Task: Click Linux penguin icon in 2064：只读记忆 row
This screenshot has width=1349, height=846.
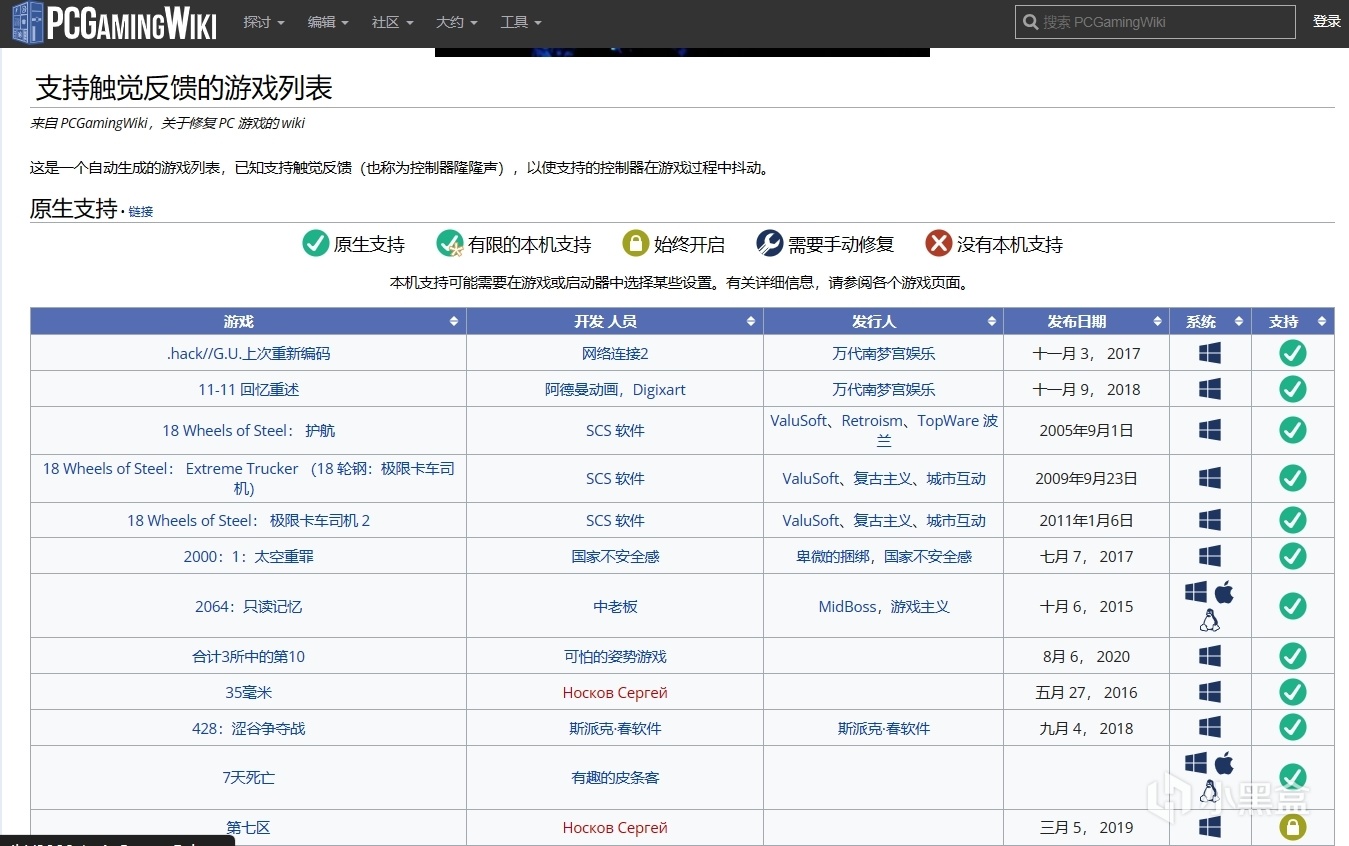Action: click(1210, 621)
